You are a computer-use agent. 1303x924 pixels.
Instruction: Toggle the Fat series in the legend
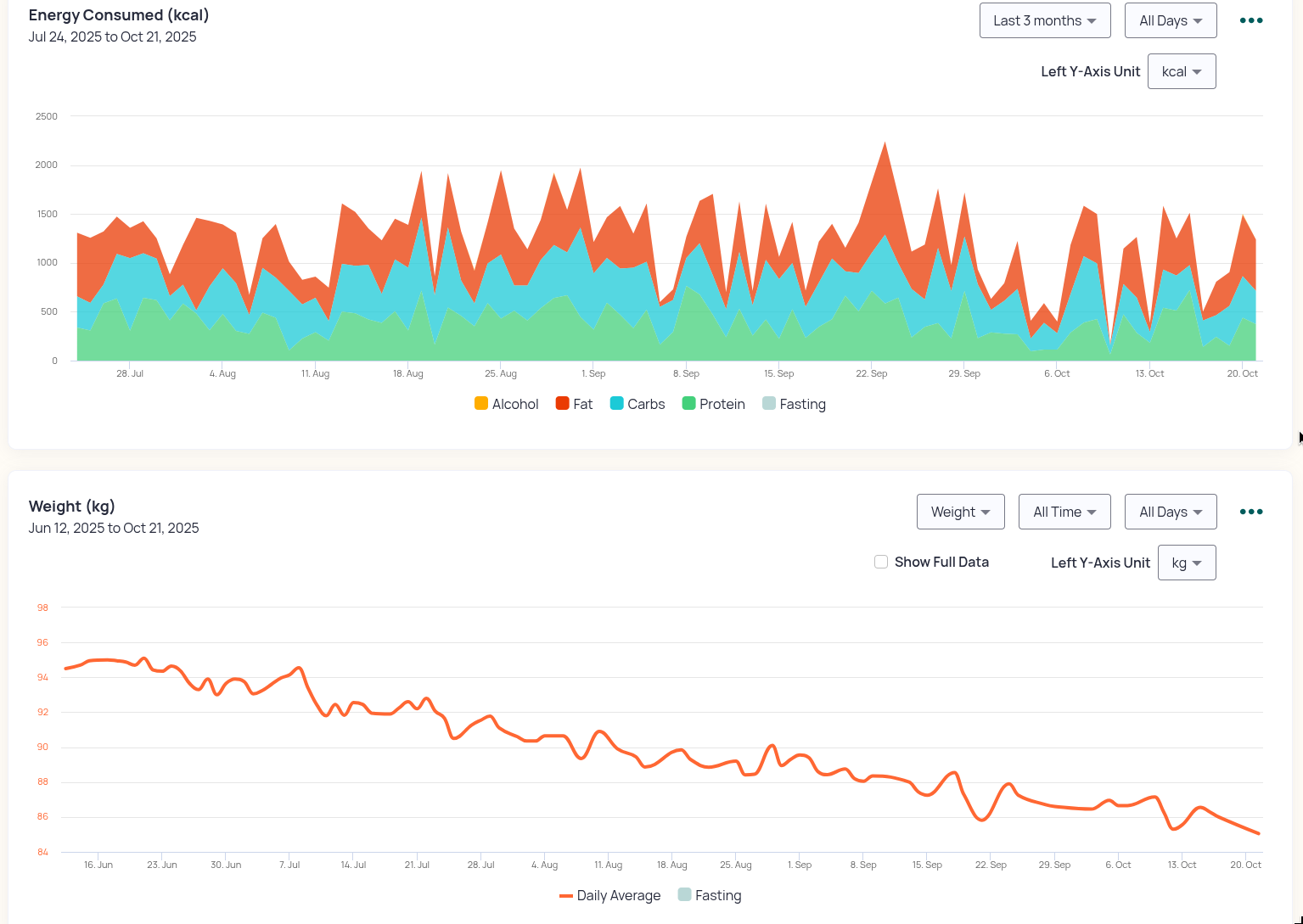click(x=574, y=404)
